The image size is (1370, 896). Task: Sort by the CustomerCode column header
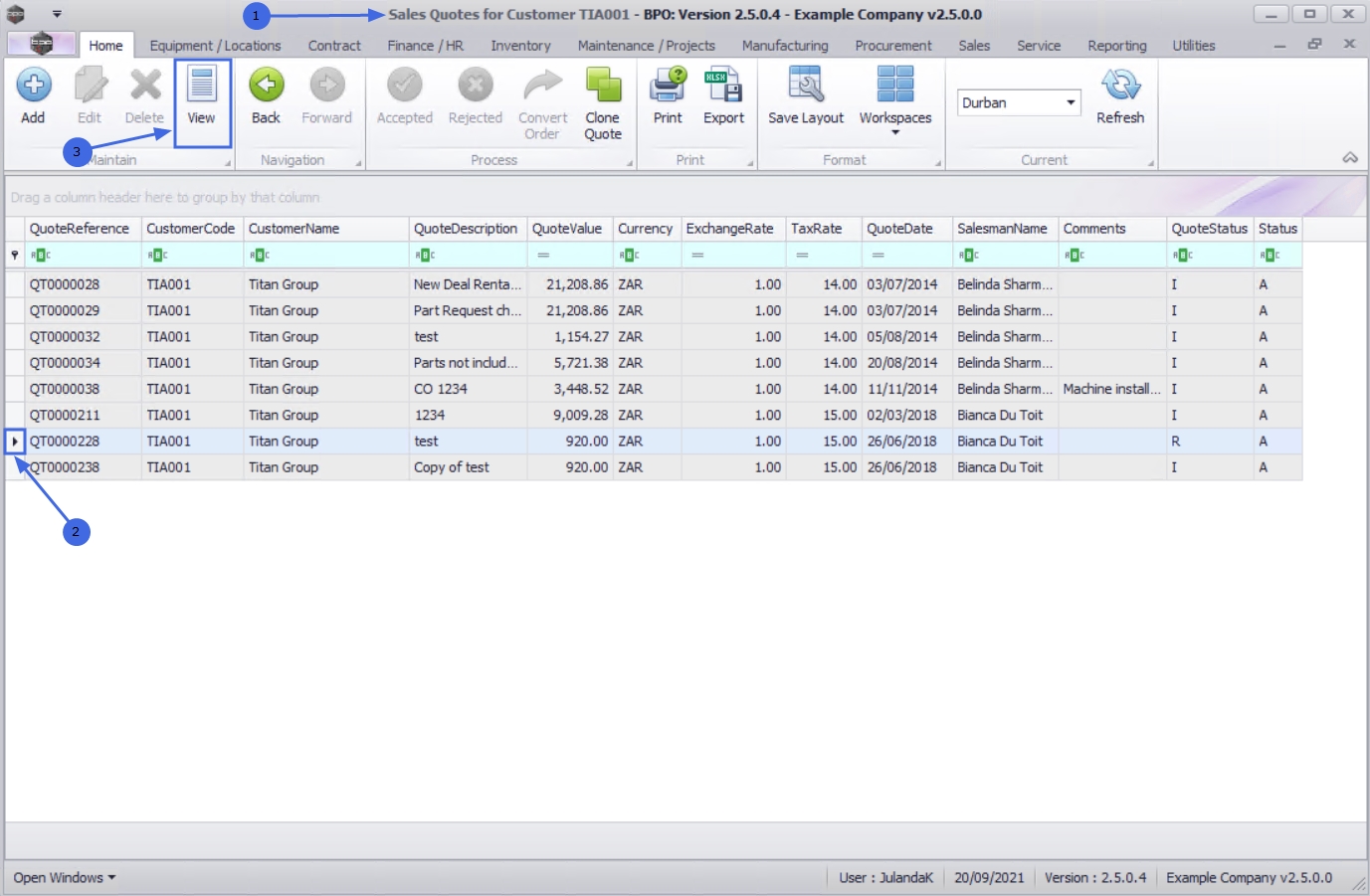pyautogui.click(x=192, y=229)
